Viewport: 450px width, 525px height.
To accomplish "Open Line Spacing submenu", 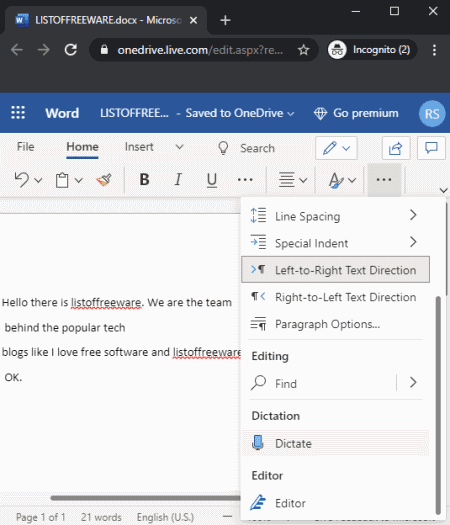I will (335, 216).
